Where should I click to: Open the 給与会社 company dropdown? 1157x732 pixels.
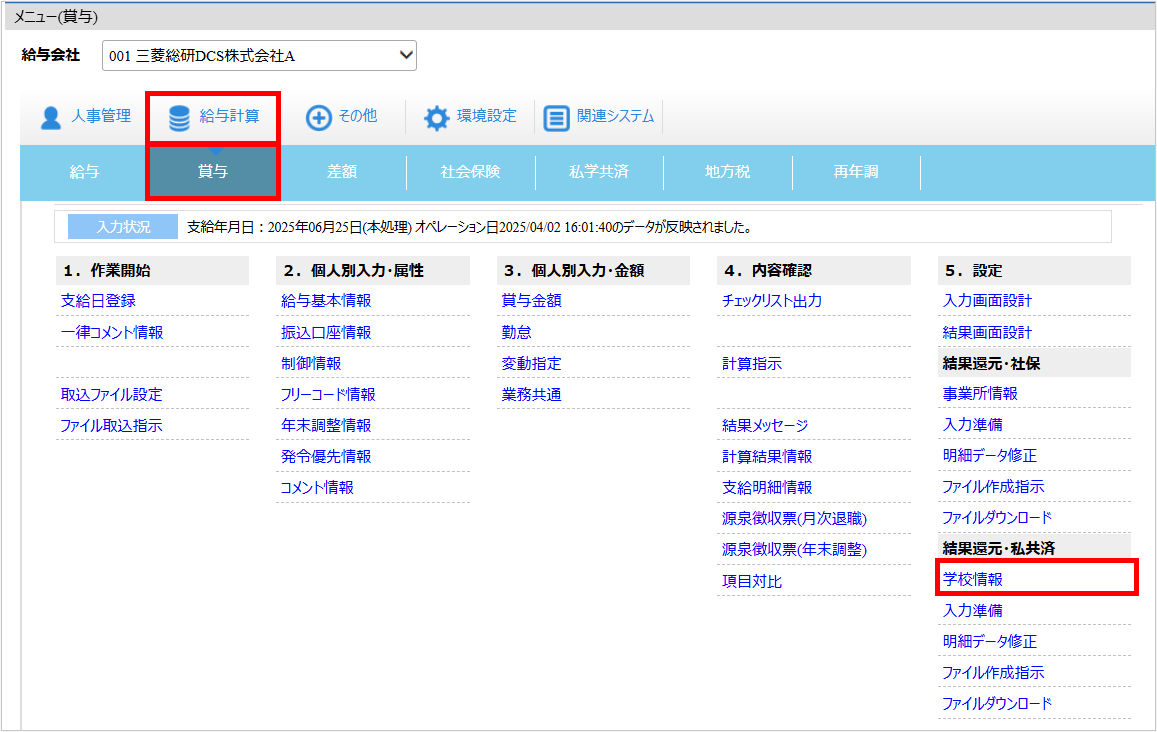point(259,55)
